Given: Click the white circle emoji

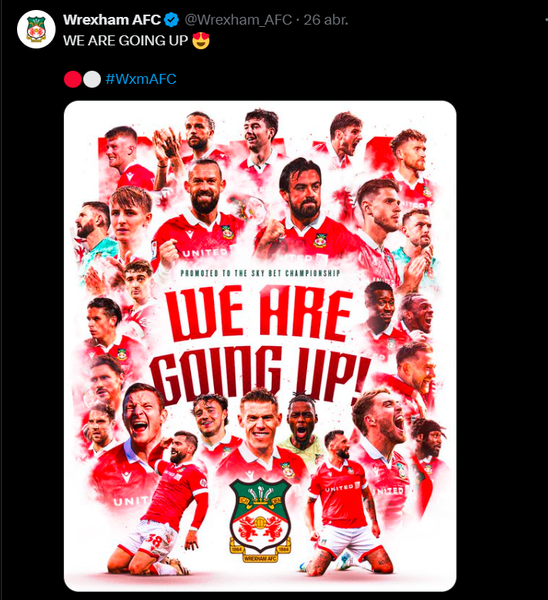Looking at the screenshot, I should tap(92, 79).
